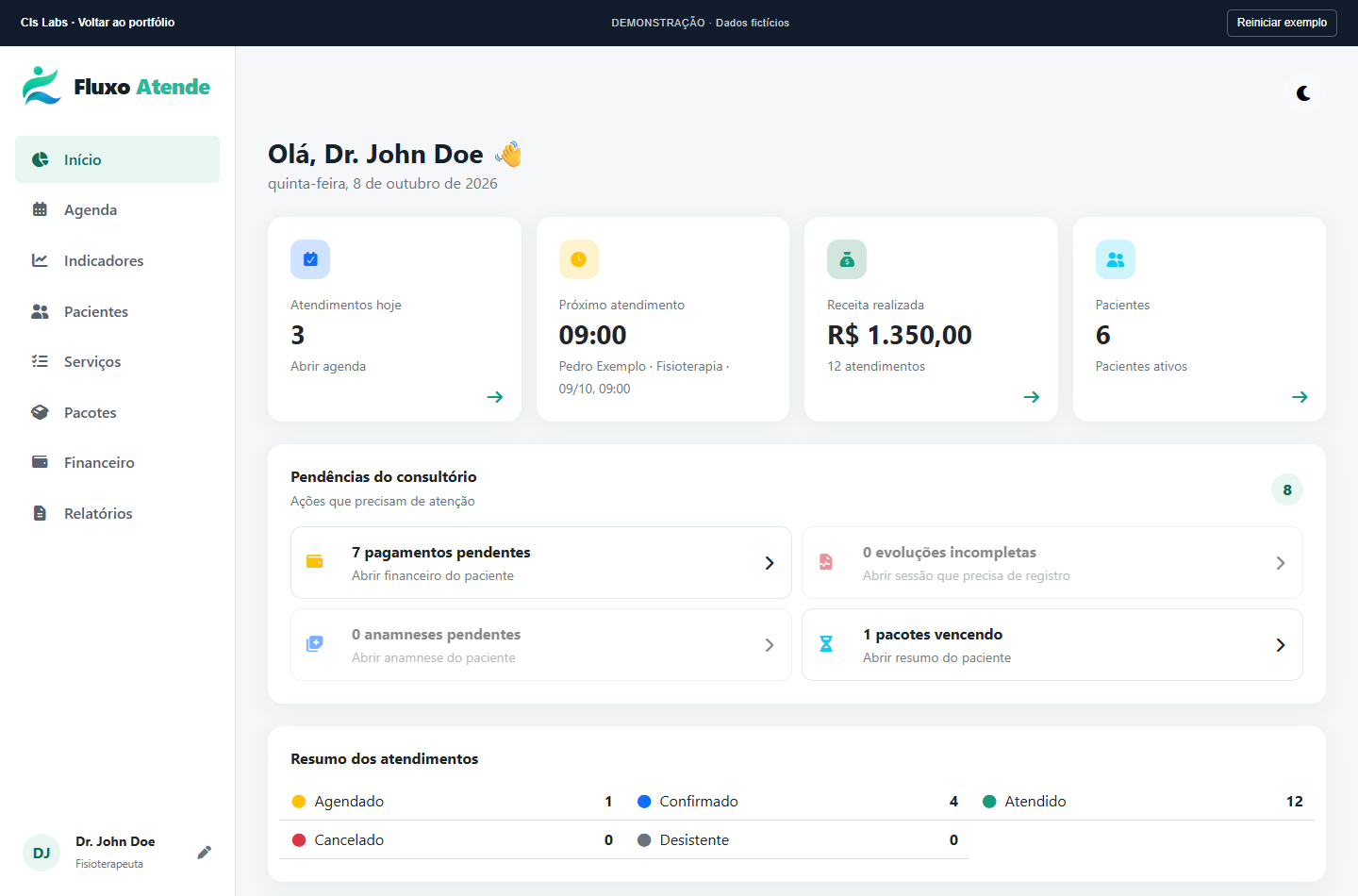
Task: Click the Relatórios document icon
Action: pos(40,513)
